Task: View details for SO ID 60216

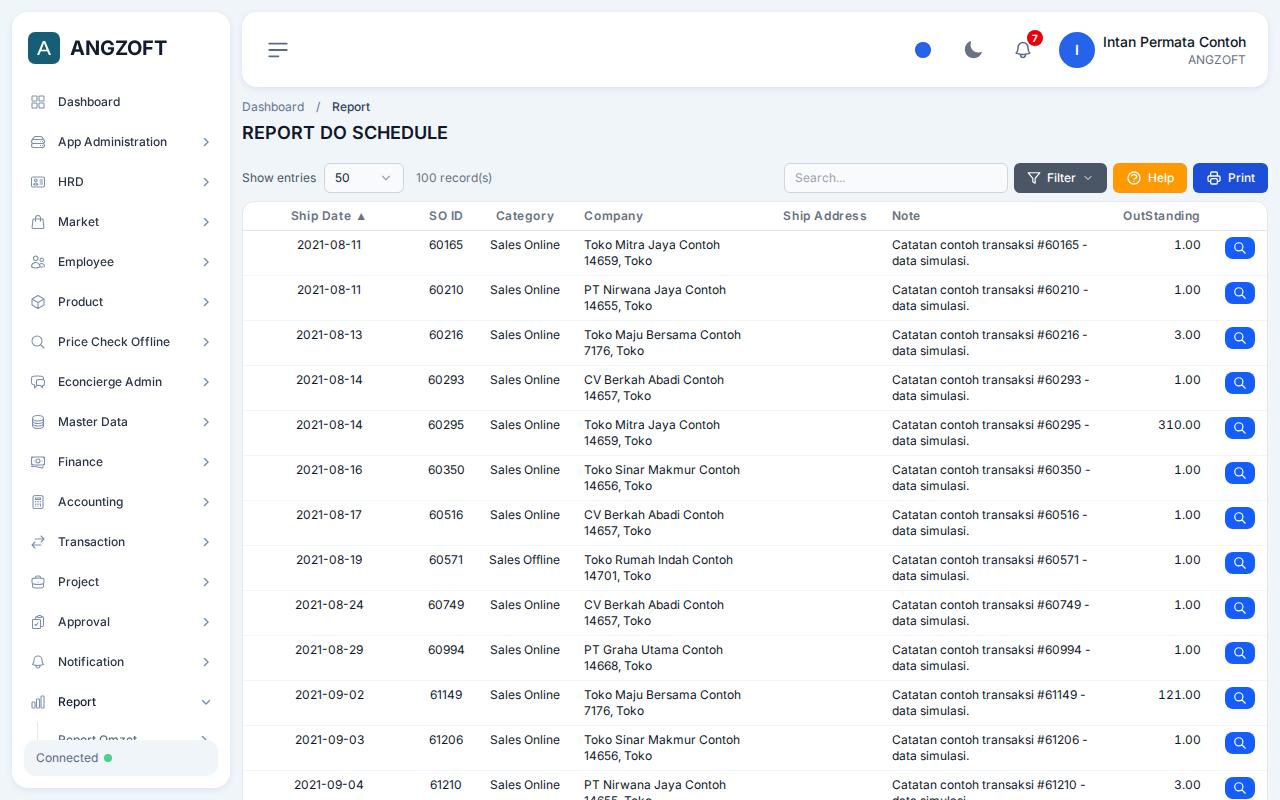Action: pyautogui.click(x=1240, y=338)
